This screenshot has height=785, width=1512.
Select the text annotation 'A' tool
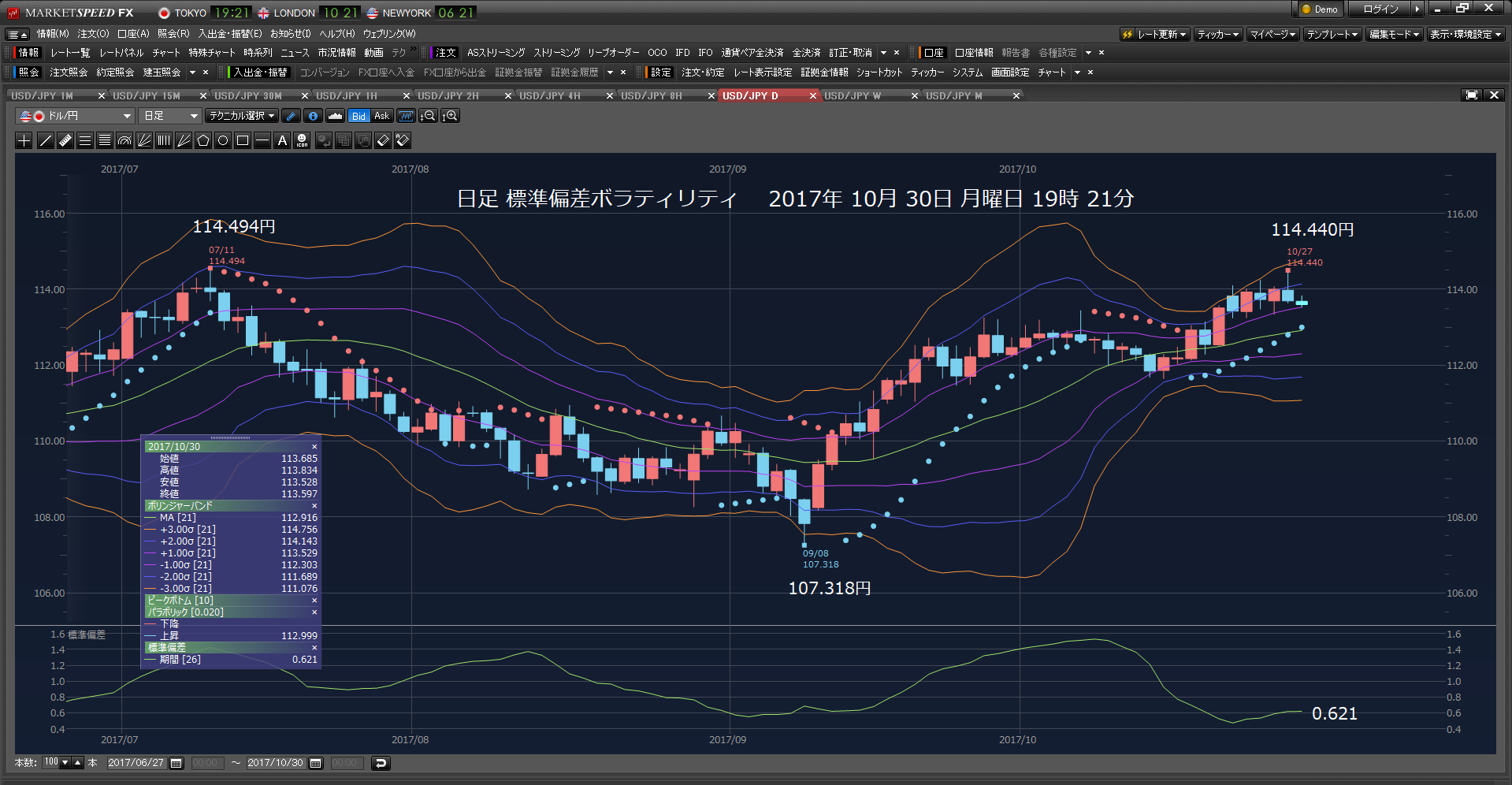click(282, 140)
